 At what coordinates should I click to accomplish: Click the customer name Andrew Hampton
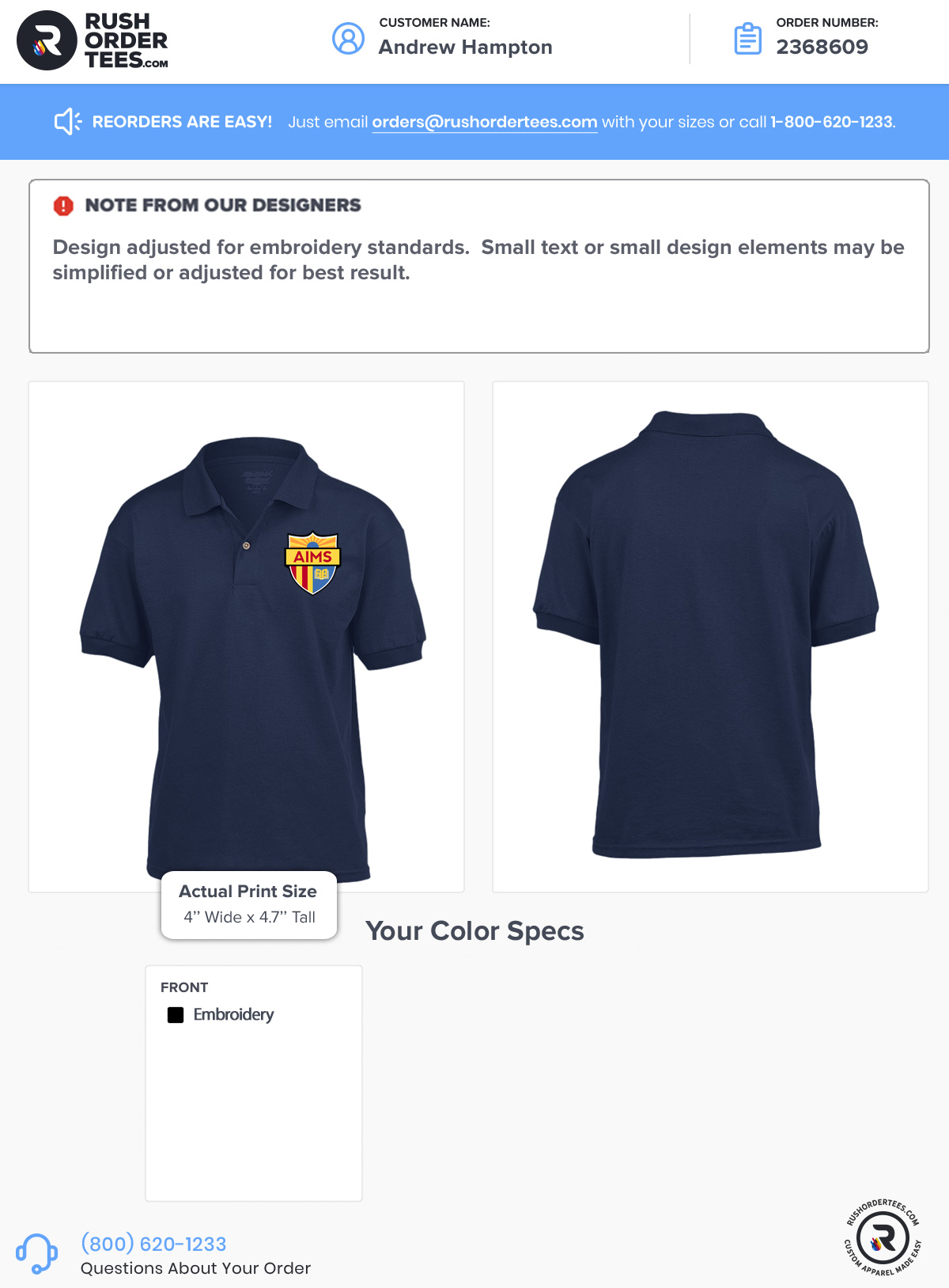[466, 47]
